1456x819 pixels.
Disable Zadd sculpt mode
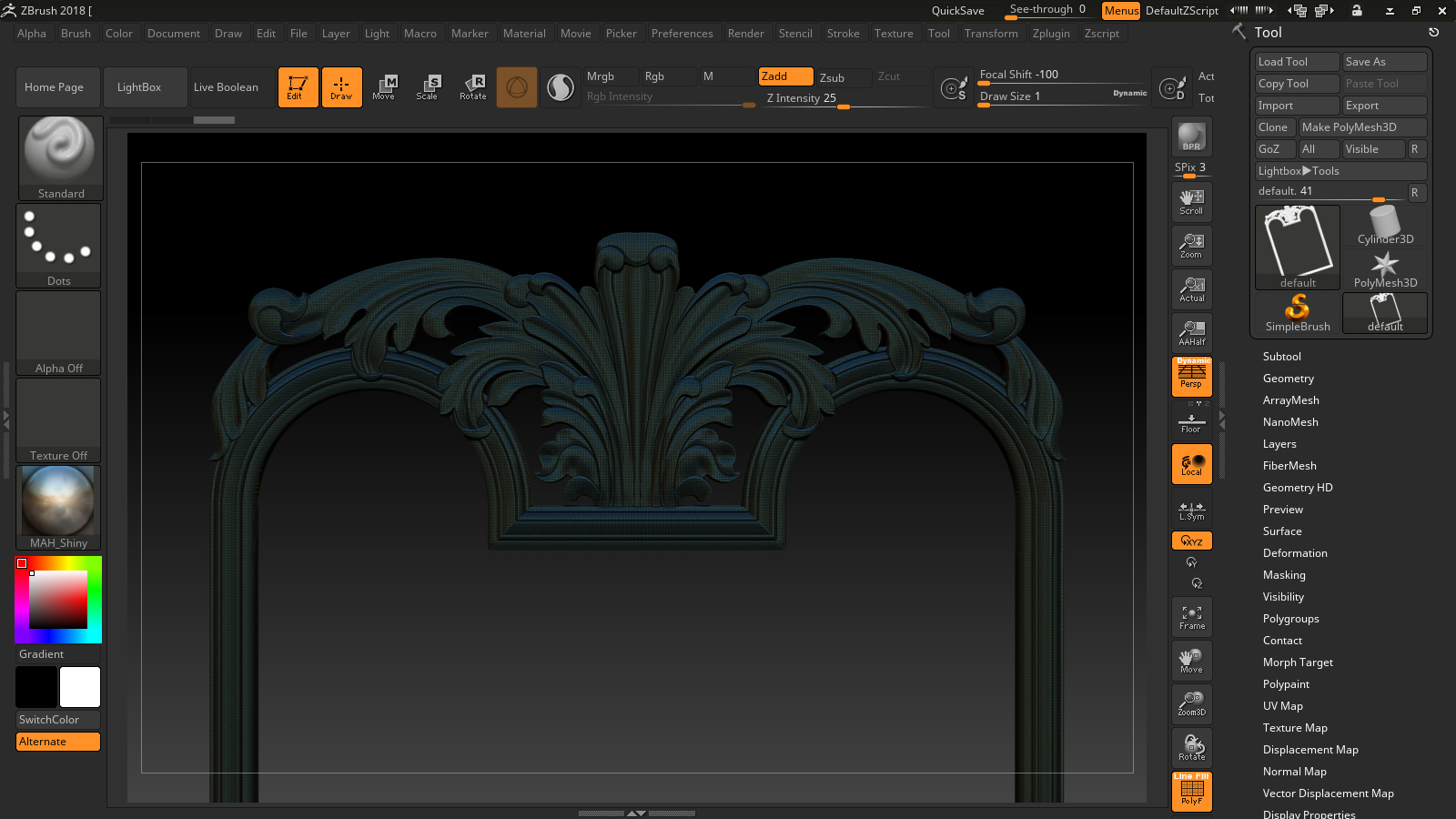(785, 76)
